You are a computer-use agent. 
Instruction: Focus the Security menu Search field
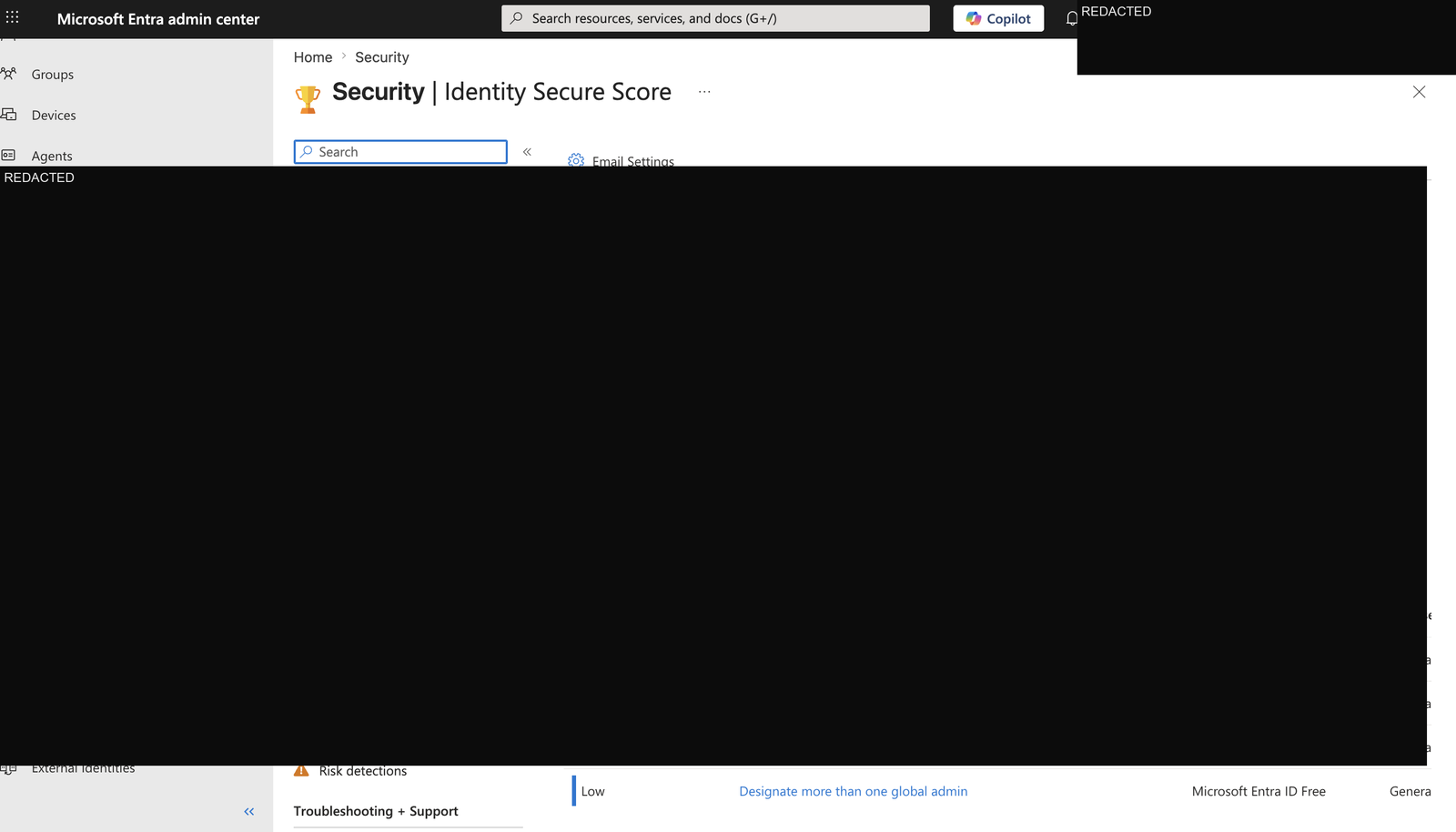point(400,152)
